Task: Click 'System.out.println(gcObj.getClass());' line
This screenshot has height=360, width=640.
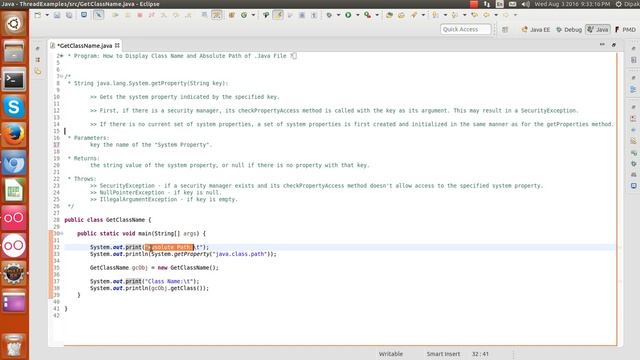Action: [x=149, y=288]
